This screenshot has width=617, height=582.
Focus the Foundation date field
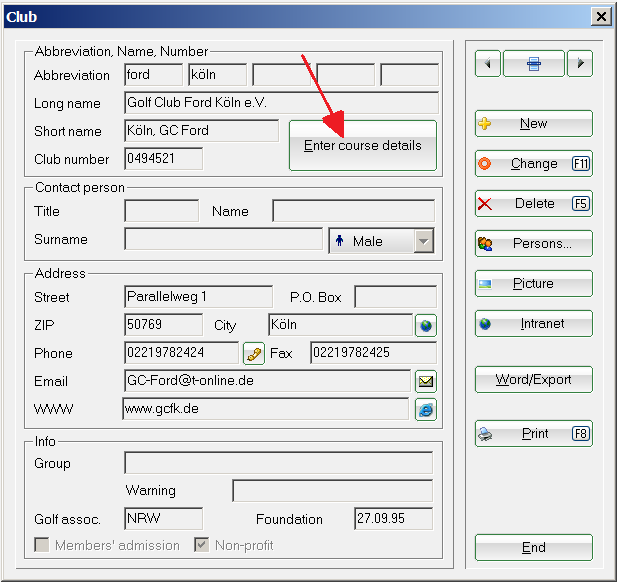393,519
